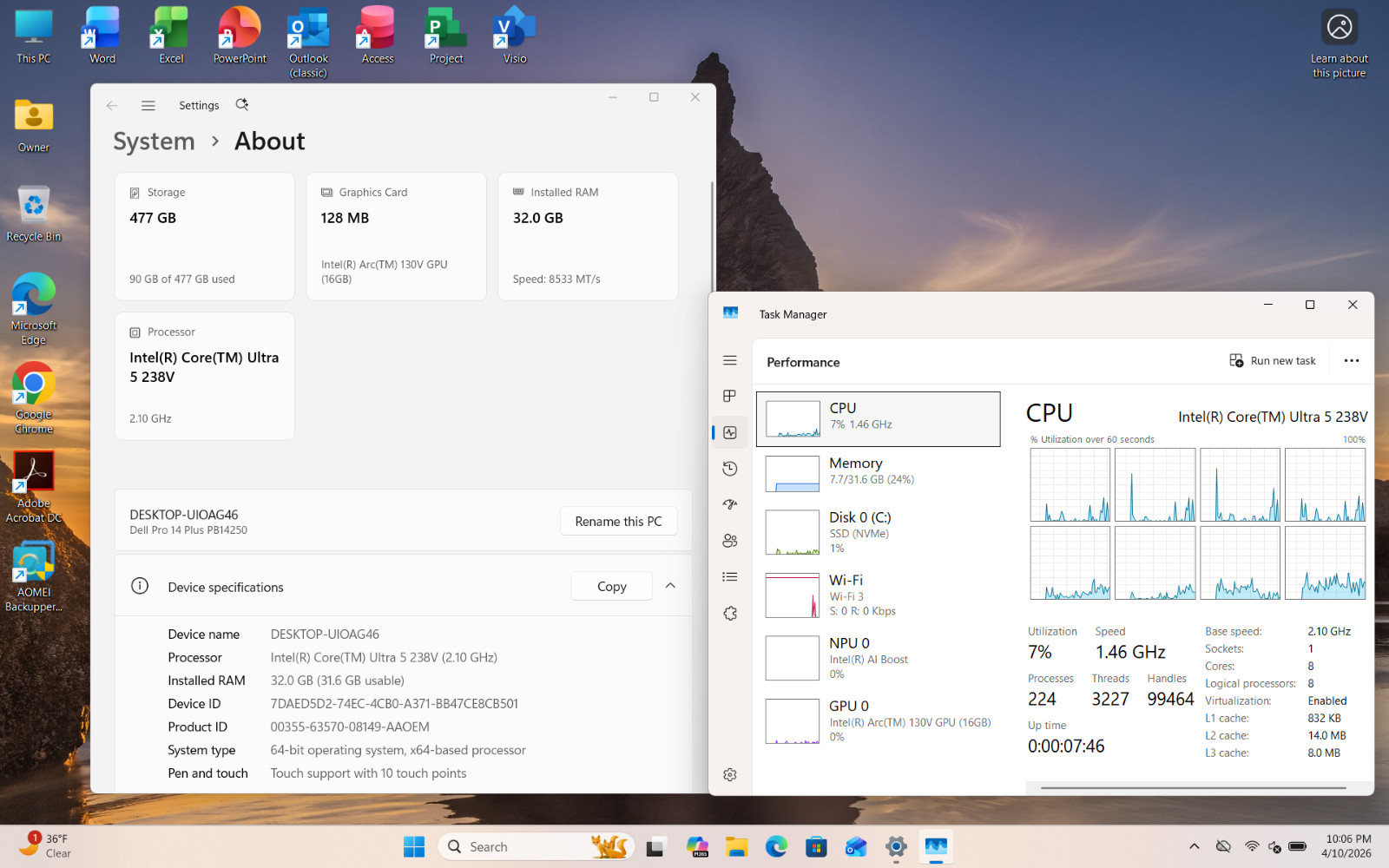This screenshot has height=868, width=1389.
Task: Open Project desktop shortcut
Action: (x=446, y=36)
